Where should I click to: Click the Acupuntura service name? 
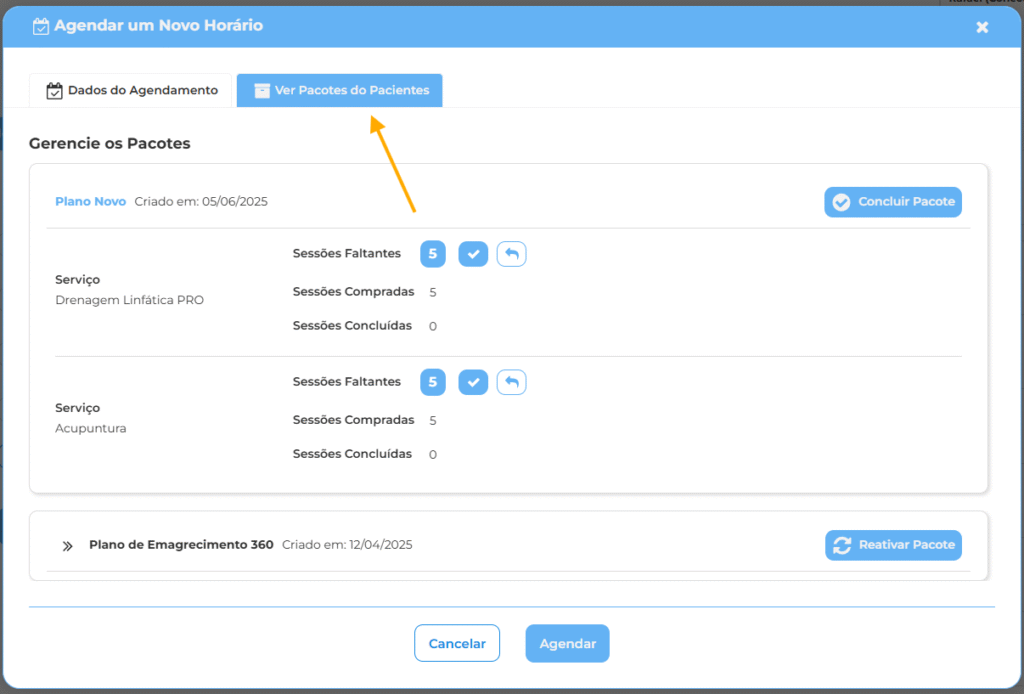pyautogui.click(x=91, y=428)
